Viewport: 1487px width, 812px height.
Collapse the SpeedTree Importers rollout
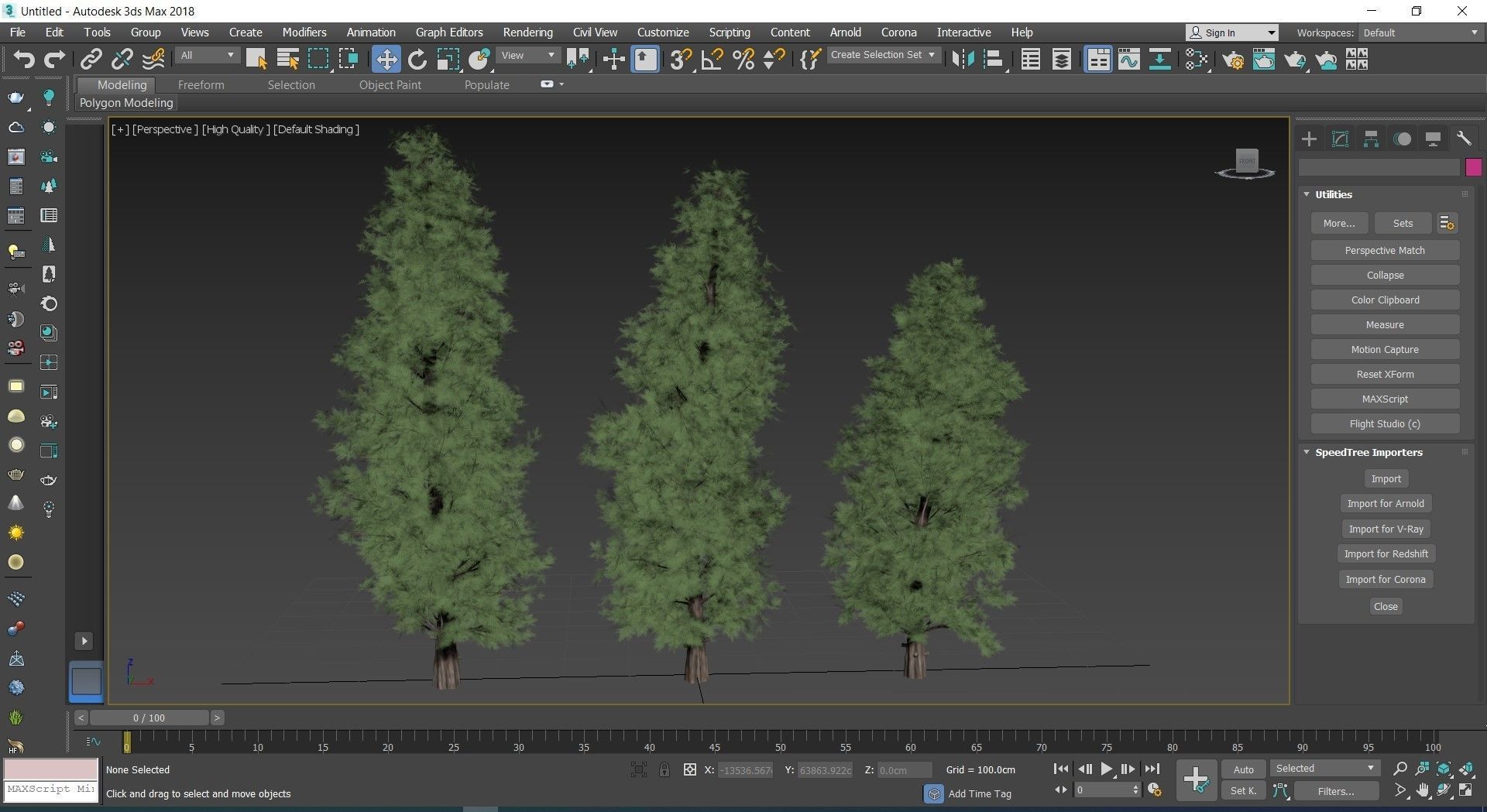[x=1306, y=452]
